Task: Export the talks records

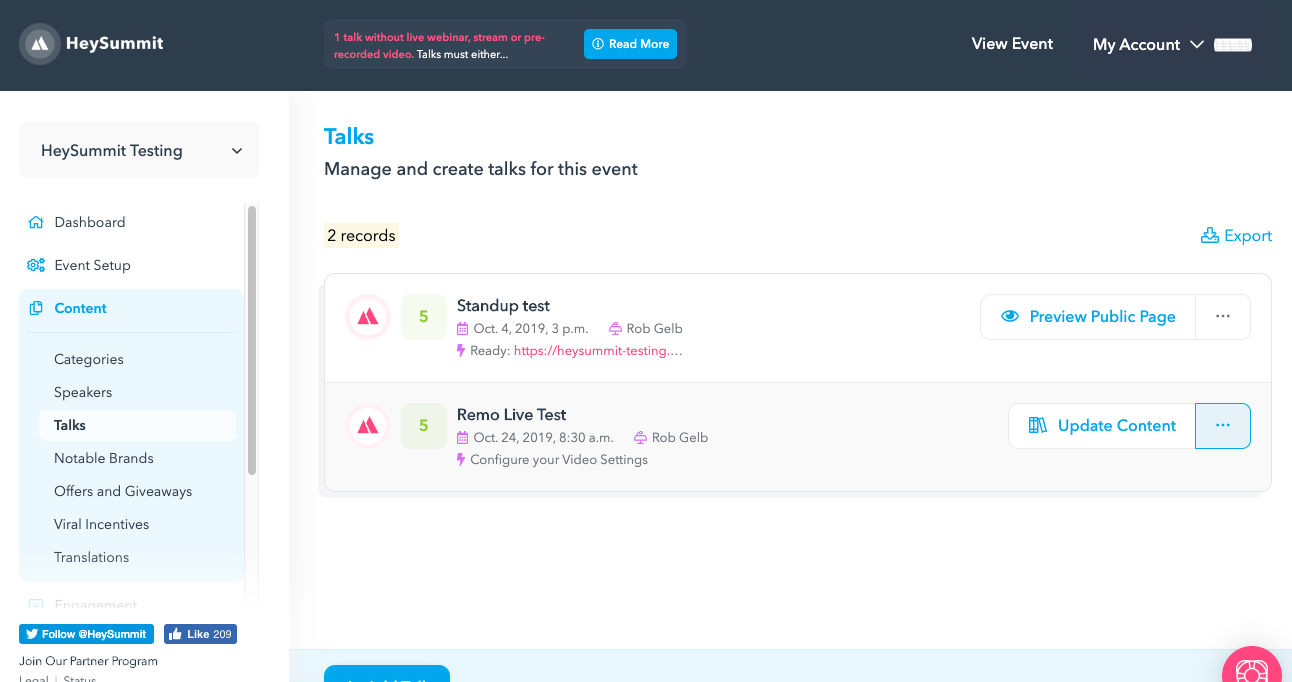Action: coord(1236,236)
